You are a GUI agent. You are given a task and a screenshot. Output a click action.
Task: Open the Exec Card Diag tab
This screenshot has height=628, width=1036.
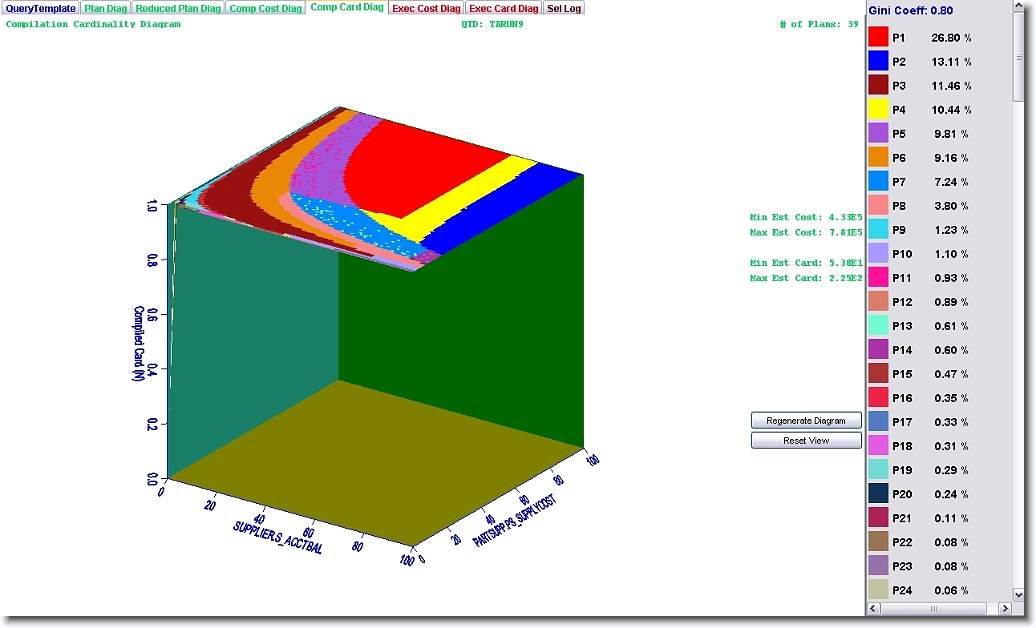click(x=505, y=8)
